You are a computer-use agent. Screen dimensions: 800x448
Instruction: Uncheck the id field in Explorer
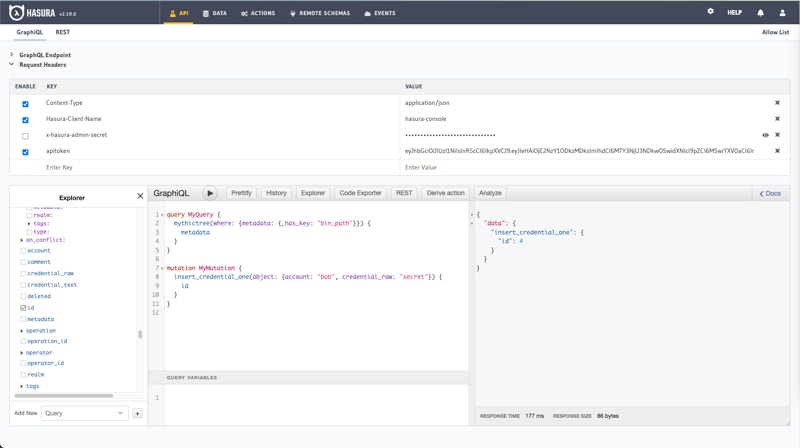pos(23,308)
